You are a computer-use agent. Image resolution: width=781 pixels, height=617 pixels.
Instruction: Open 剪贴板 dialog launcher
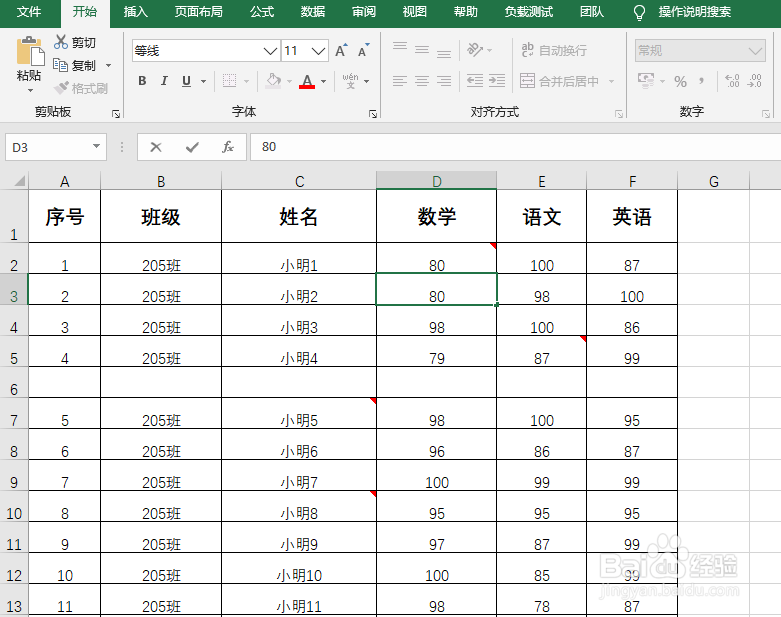116,114
